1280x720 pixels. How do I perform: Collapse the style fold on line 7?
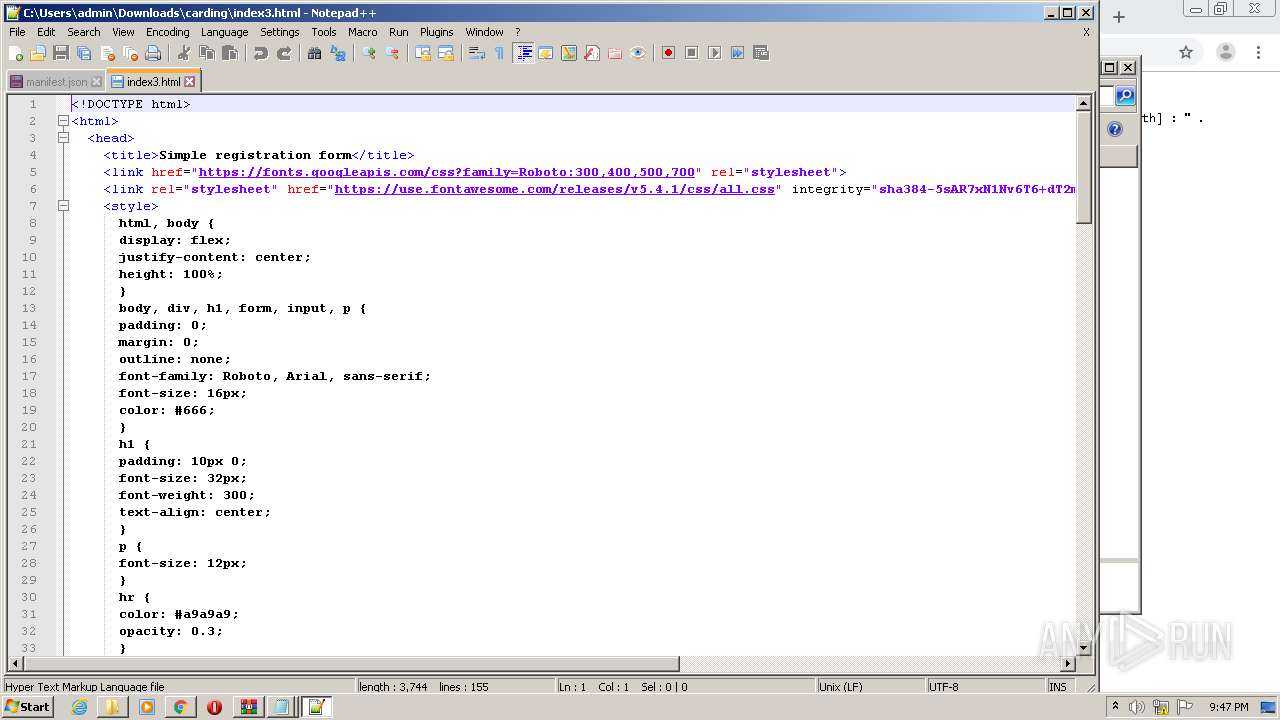click(x=63, y=206)
